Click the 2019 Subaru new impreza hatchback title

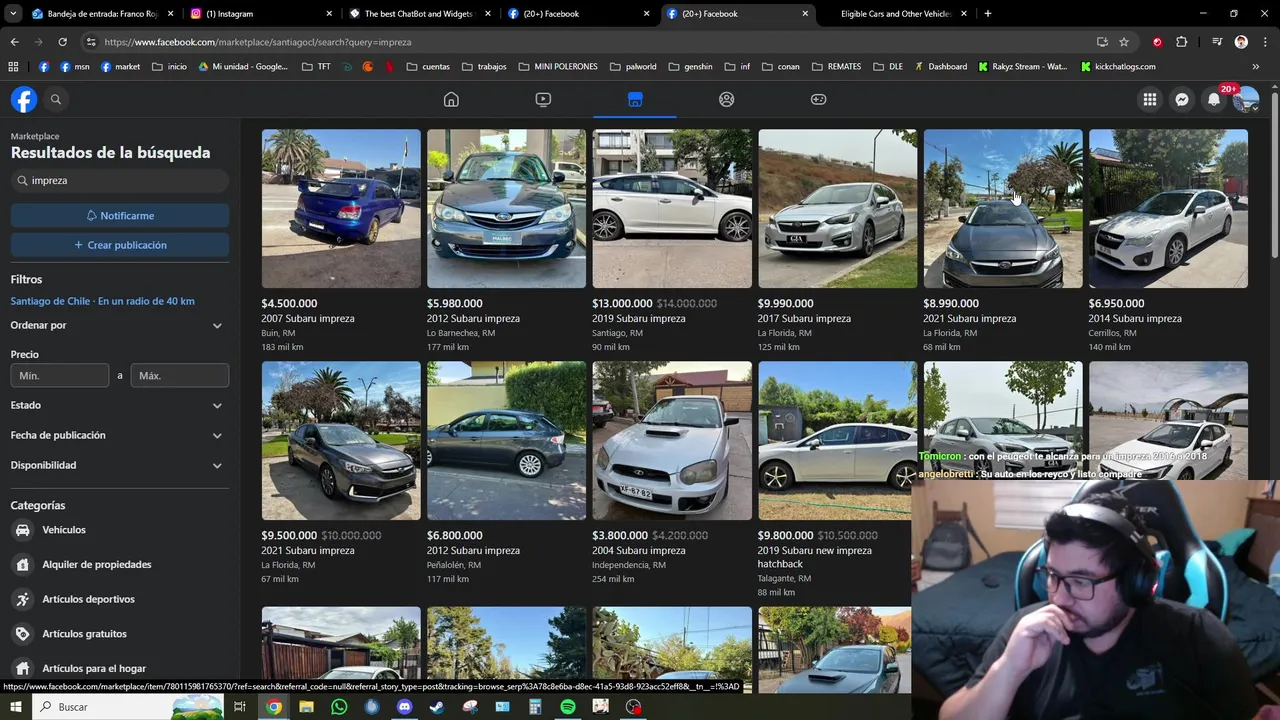coord(815,557)
